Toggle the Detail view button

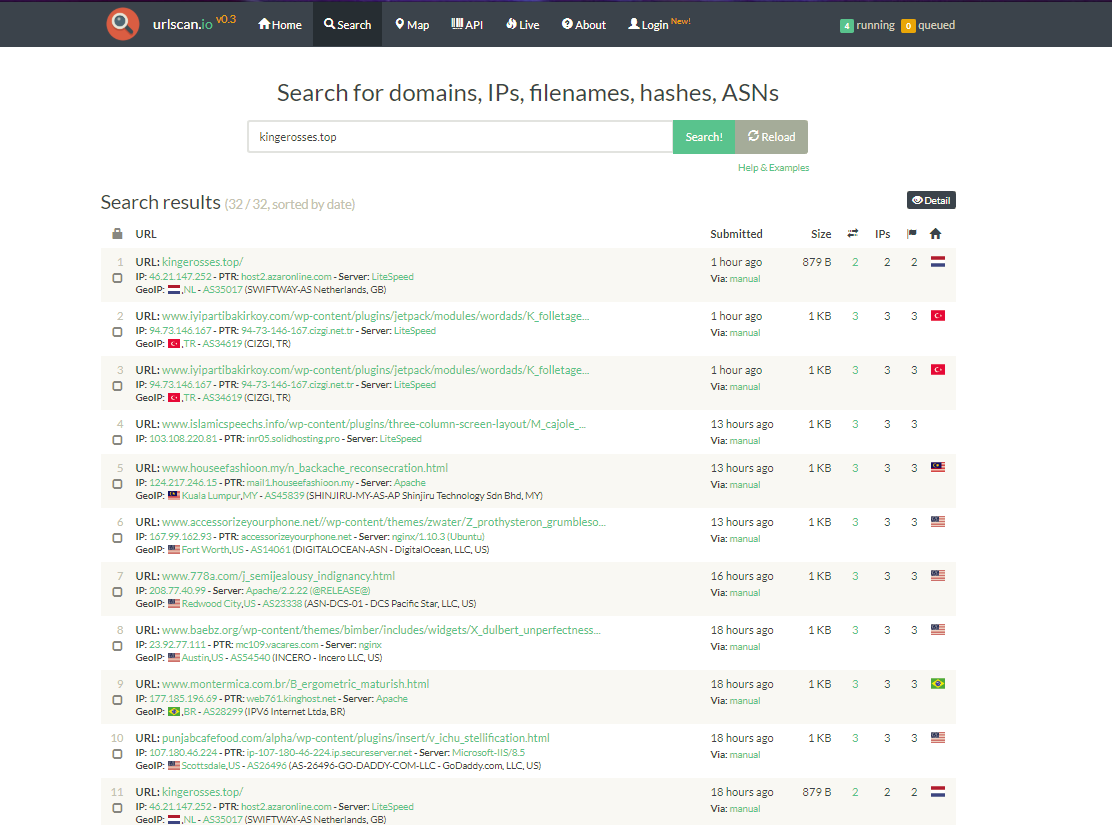(x=931, y=200)
